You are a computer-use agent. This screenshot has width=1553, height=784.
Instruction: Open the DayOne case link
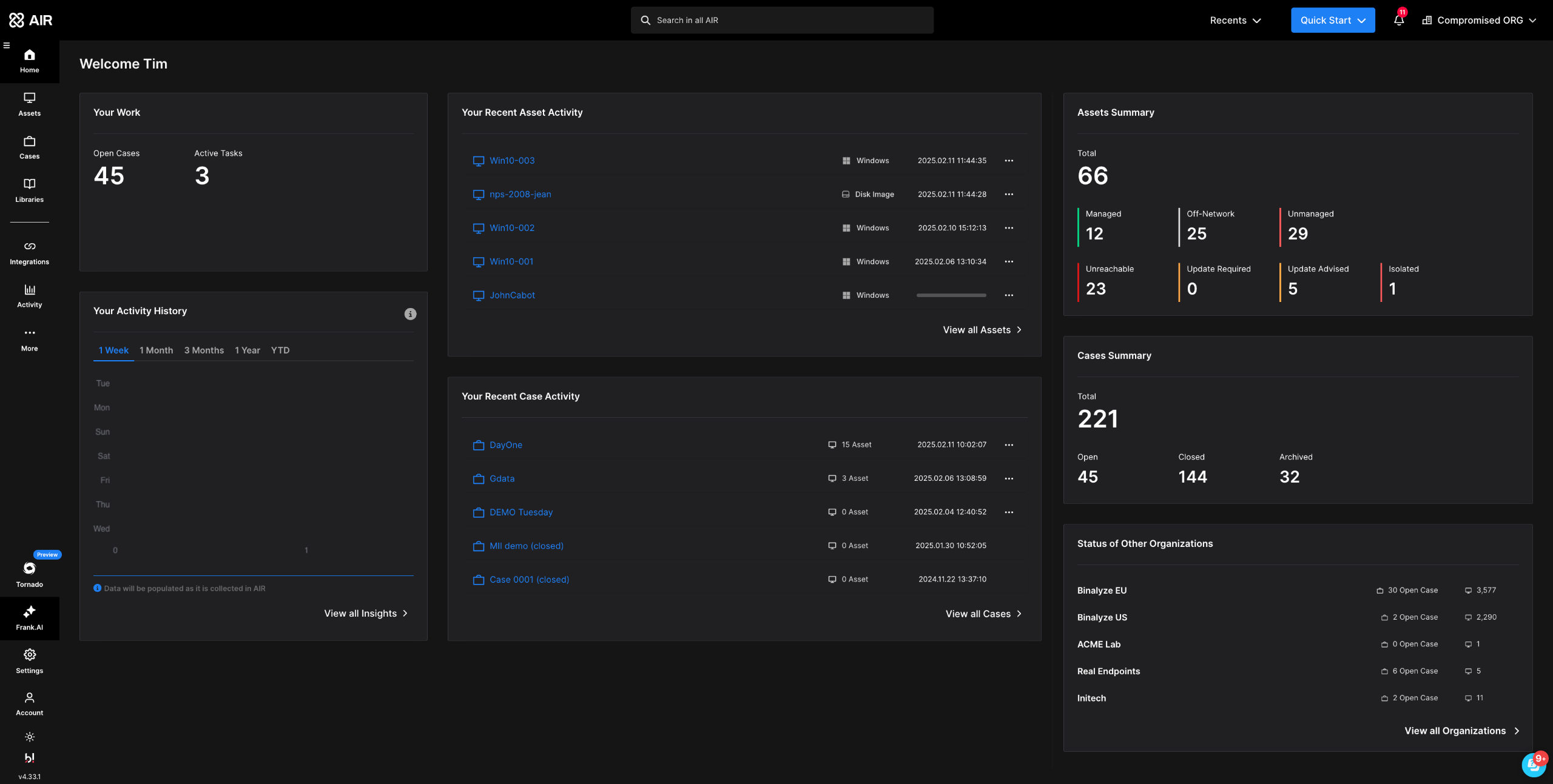(x=505, y=445)
